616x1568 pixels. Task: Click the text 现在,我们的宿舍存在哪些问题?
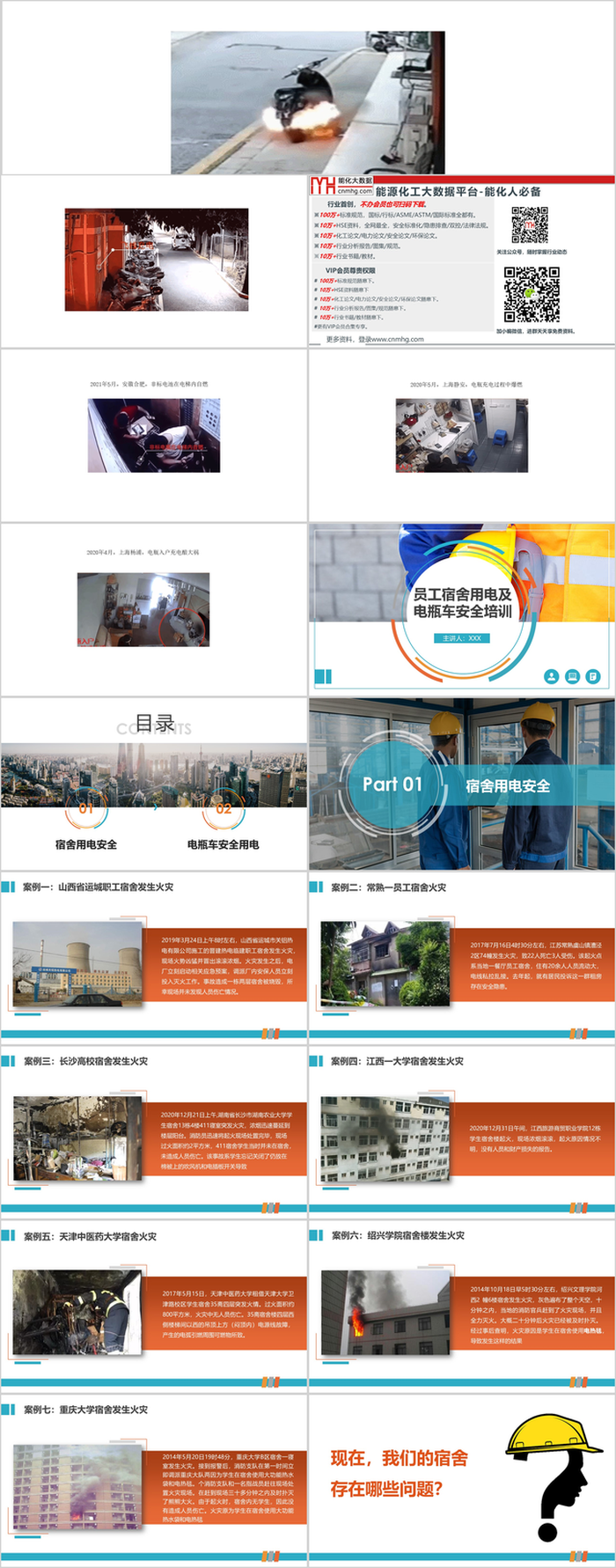click(400, 1474)
